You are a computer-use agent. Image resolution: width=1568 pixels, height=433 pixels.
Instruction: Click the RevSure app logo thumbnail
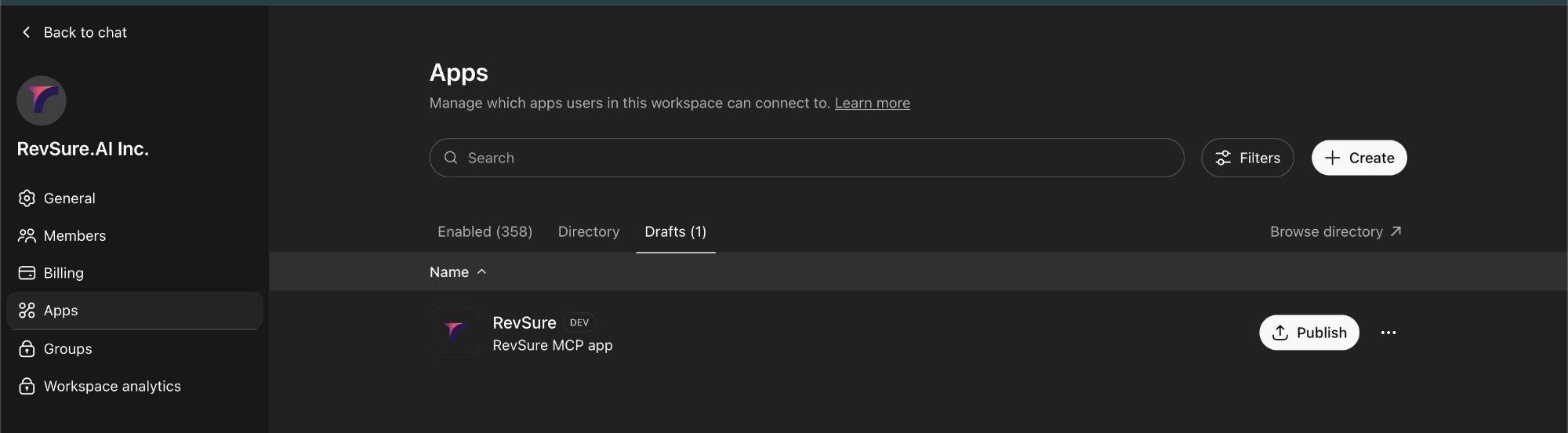click(x=455, y=333)
